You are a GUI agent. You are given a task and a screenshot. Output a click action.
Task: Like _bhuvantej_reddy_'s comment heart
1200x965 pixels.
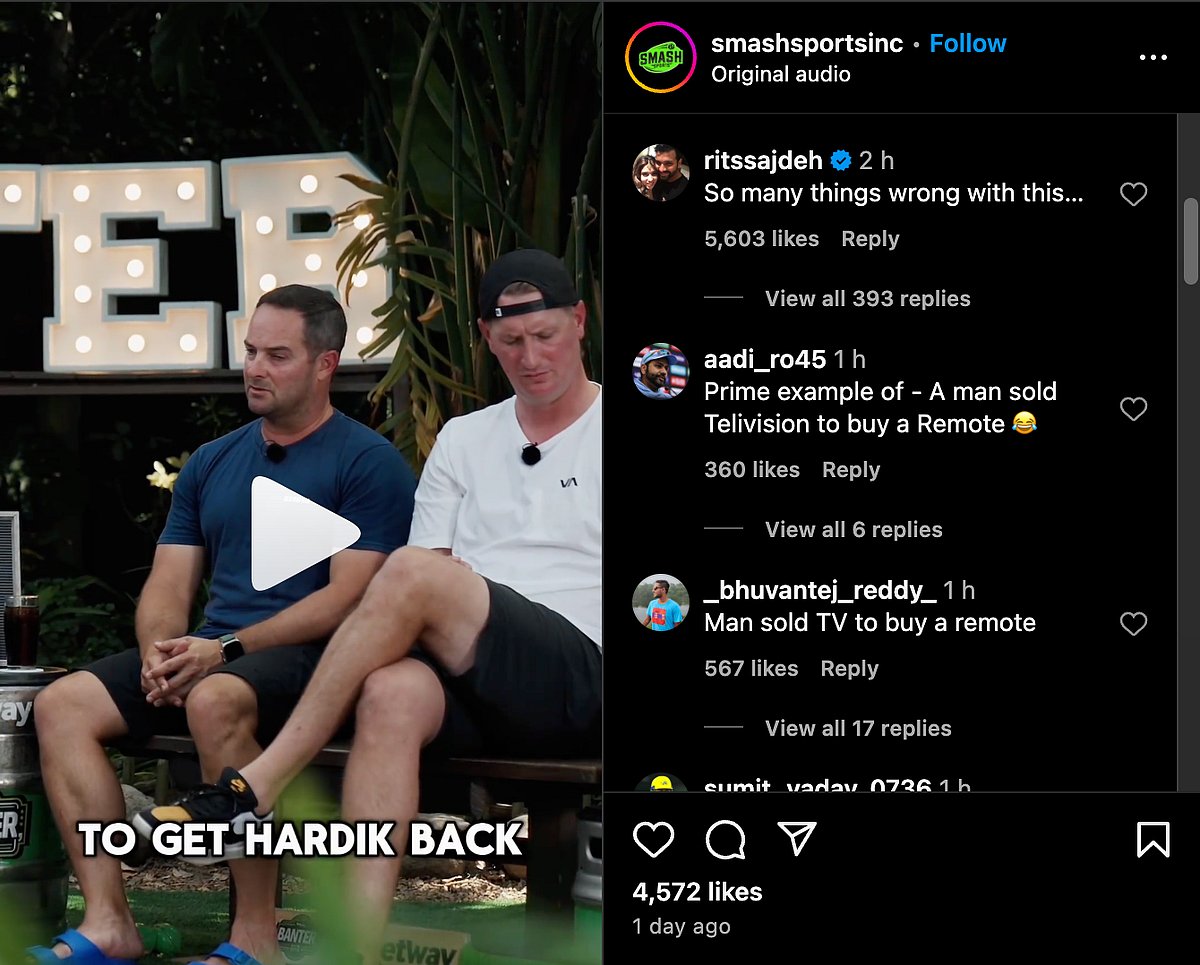pos(1133,624)
